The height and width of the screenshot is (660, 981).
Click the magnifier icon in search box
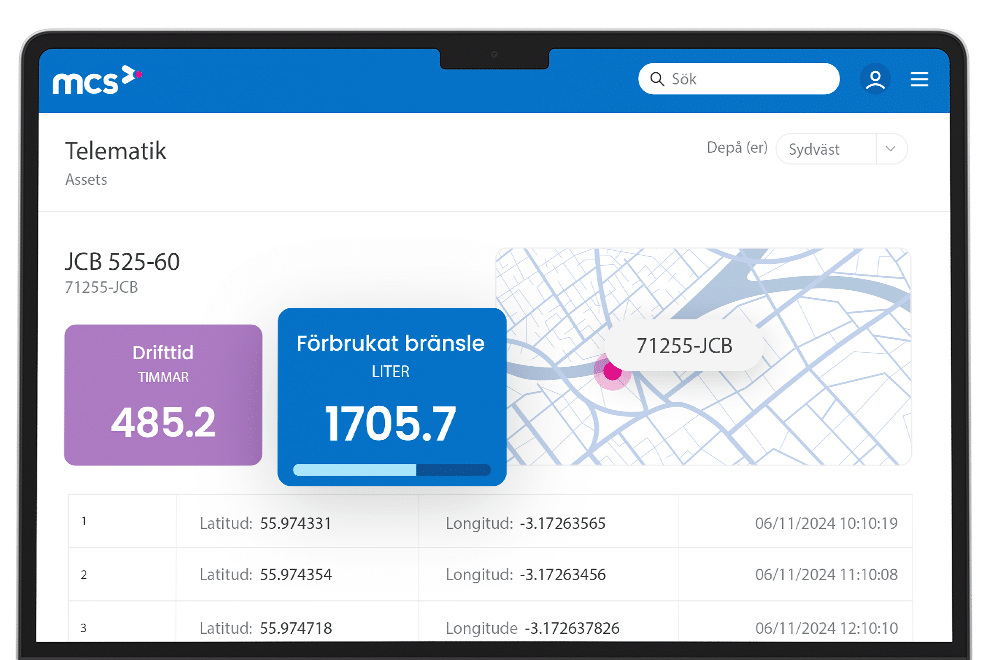(x=657, y=79)
